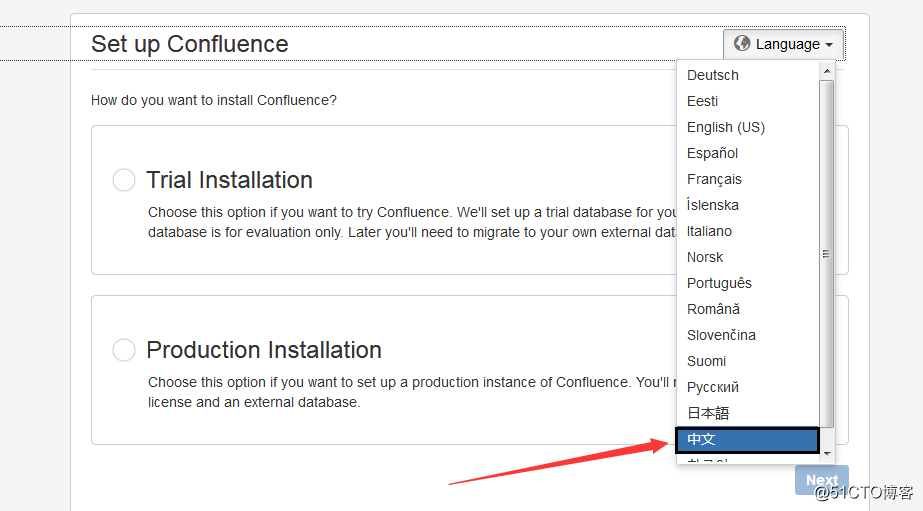Click the language list scrollbar down arrow
Image resolution: width=923 pixels, height=511 pixels.
coord(826,453)
